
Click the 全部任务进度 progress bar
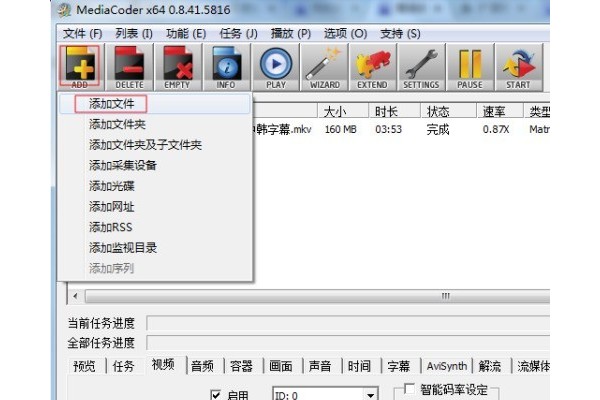point(348,343)
